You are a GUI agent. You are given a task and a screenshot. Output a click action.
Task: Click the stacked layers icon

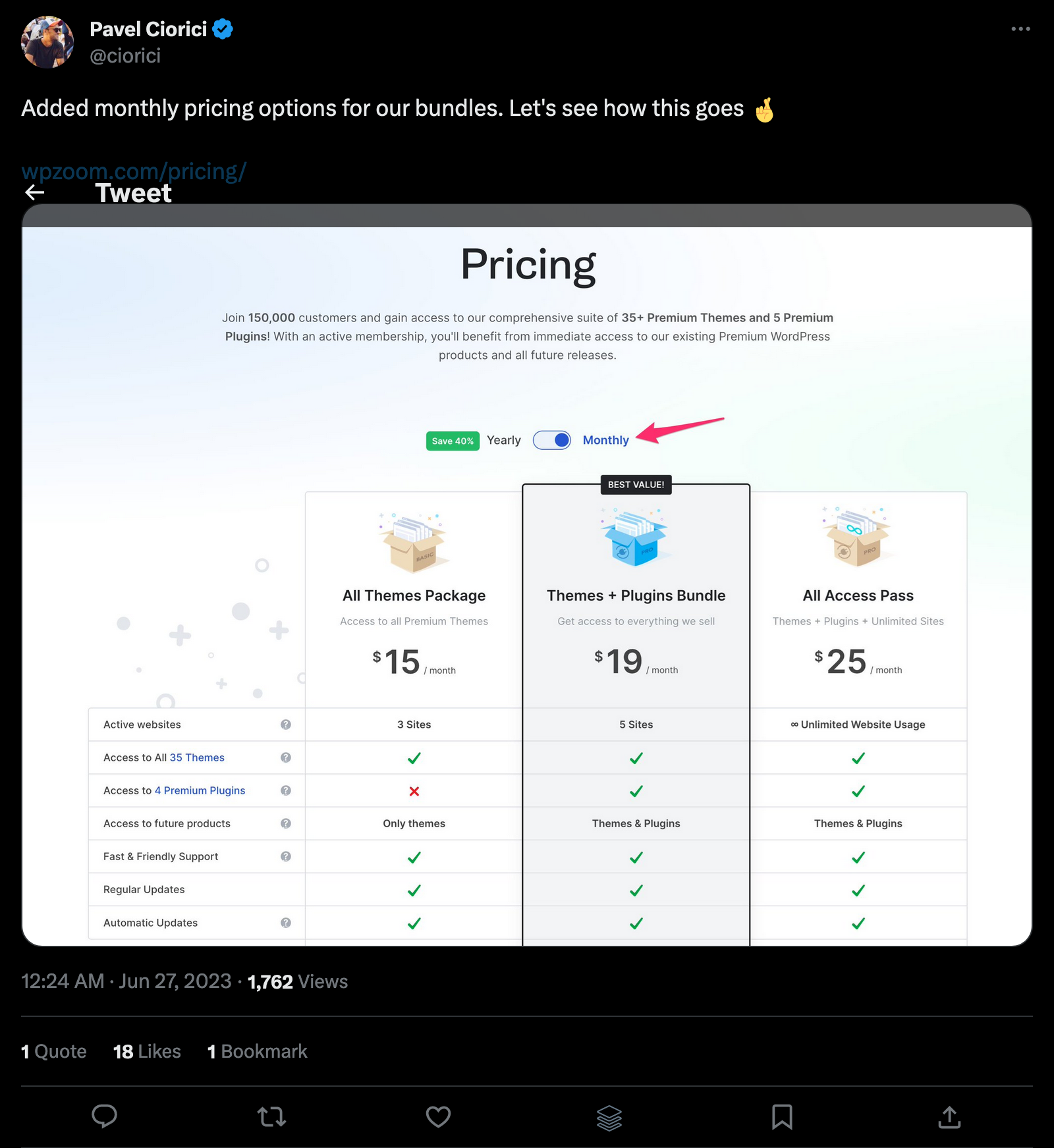[x=609, y=1117]
